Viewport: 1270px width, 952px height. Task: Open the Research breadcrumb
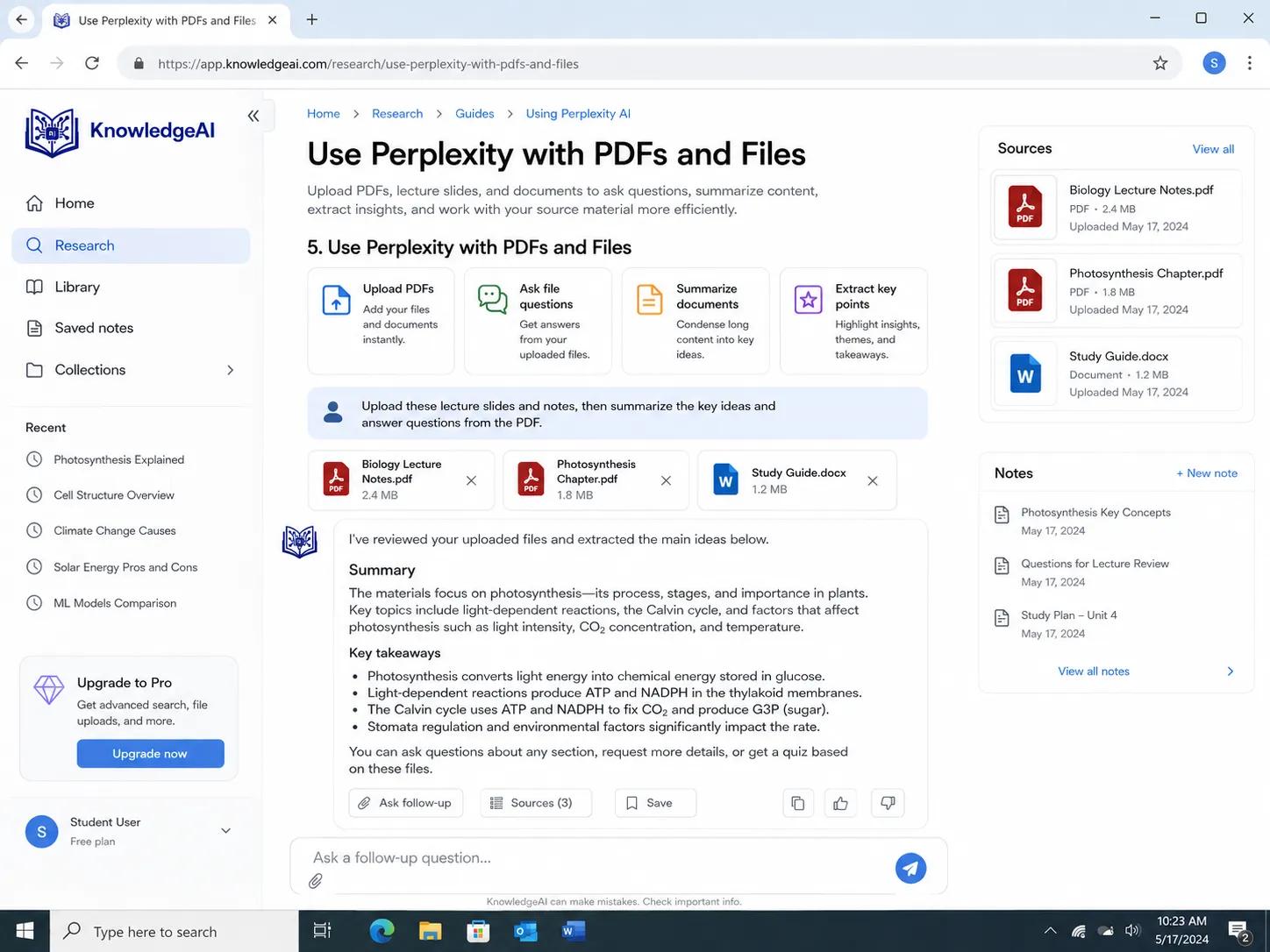coord(397,114)
